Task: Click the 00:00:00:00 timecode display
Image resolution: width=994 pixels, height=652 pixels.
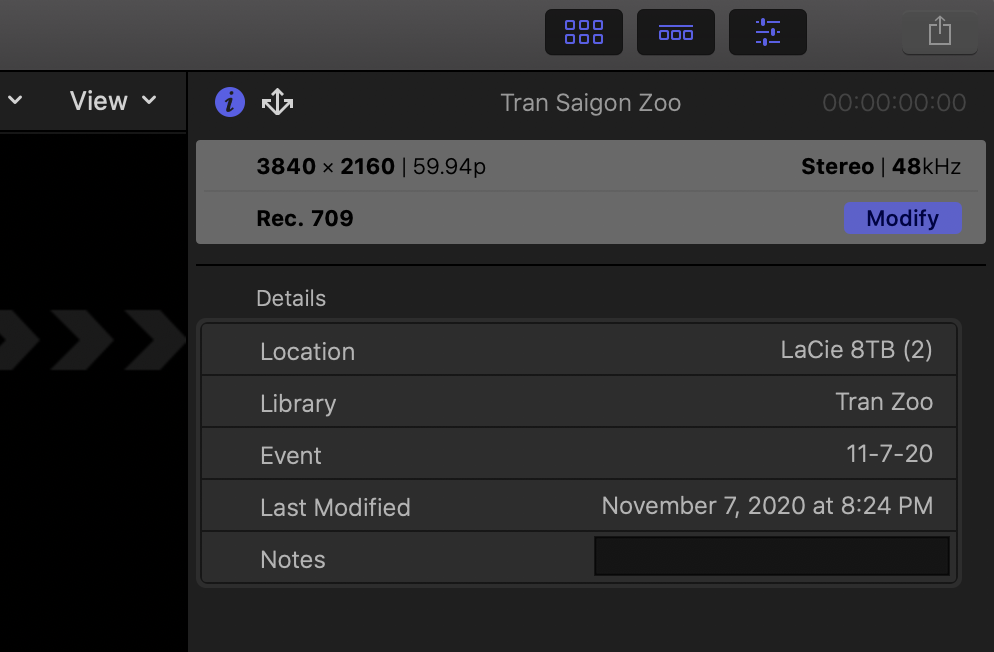Action: point(894,103)
